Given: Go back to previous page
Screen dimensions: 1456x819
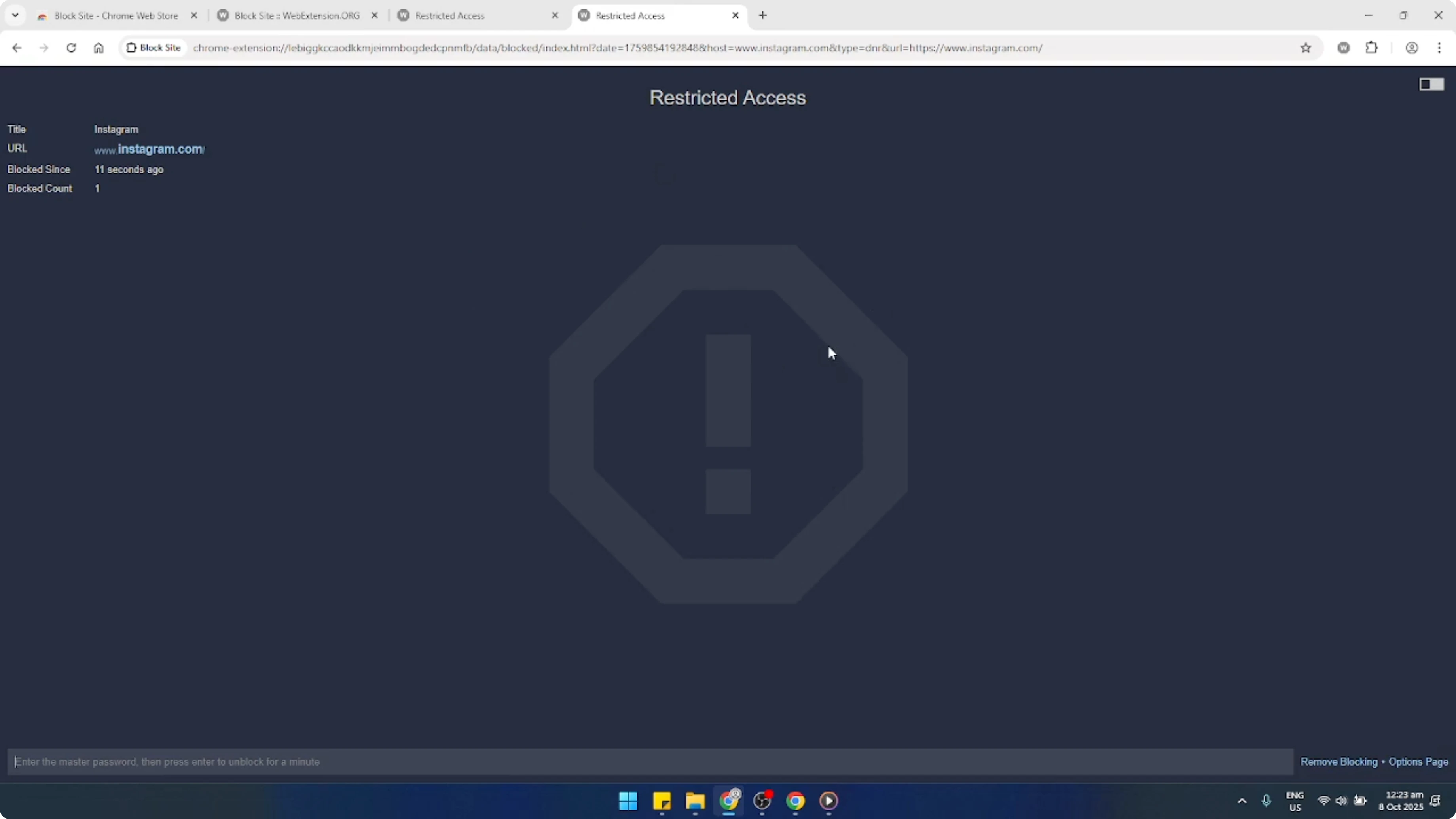Looking at the screenshot, I should (17, 48).
